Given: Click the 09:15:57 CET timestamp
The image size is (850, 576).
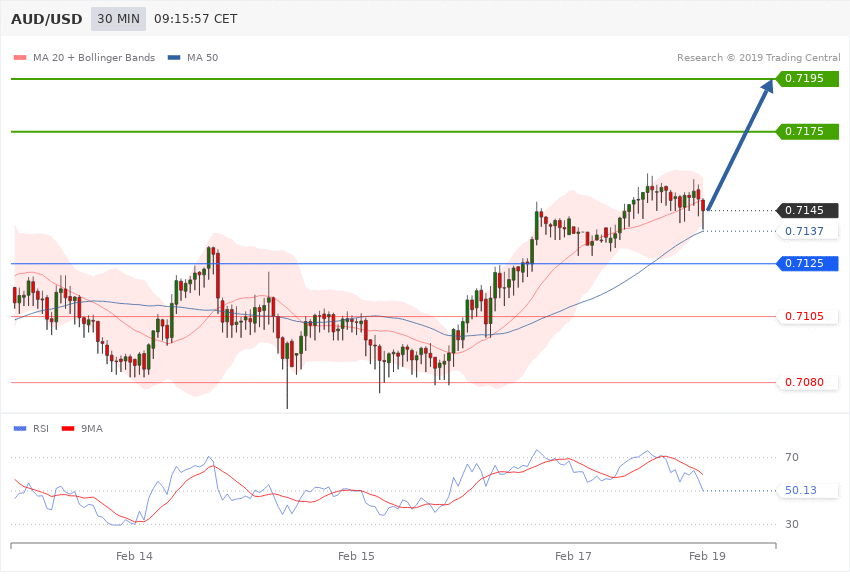Looking at the screenshot, I should pos(196,19).
